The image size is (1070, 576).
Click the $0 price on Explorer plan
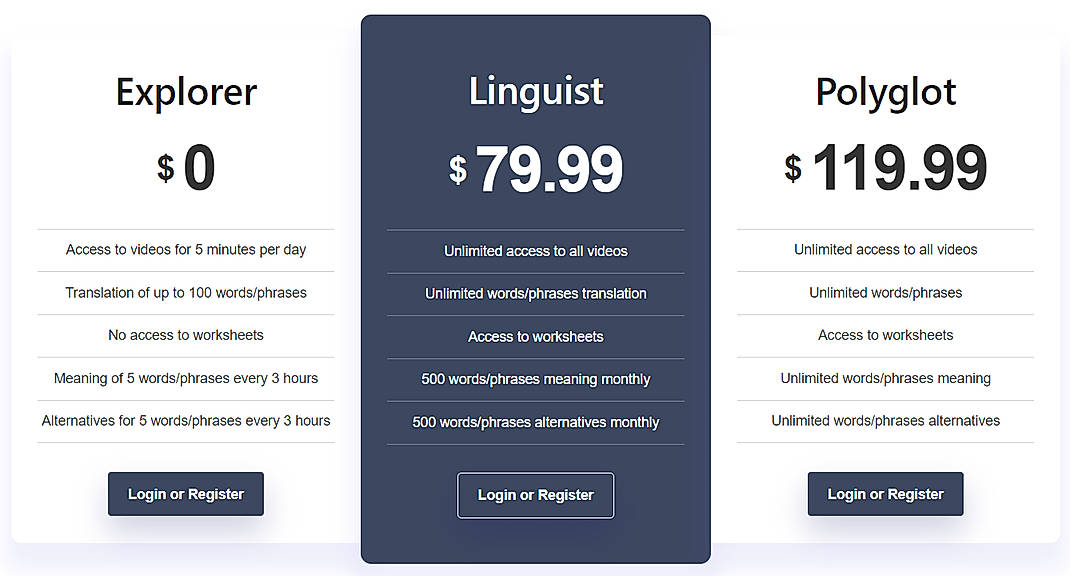click(x=185, y=168)
